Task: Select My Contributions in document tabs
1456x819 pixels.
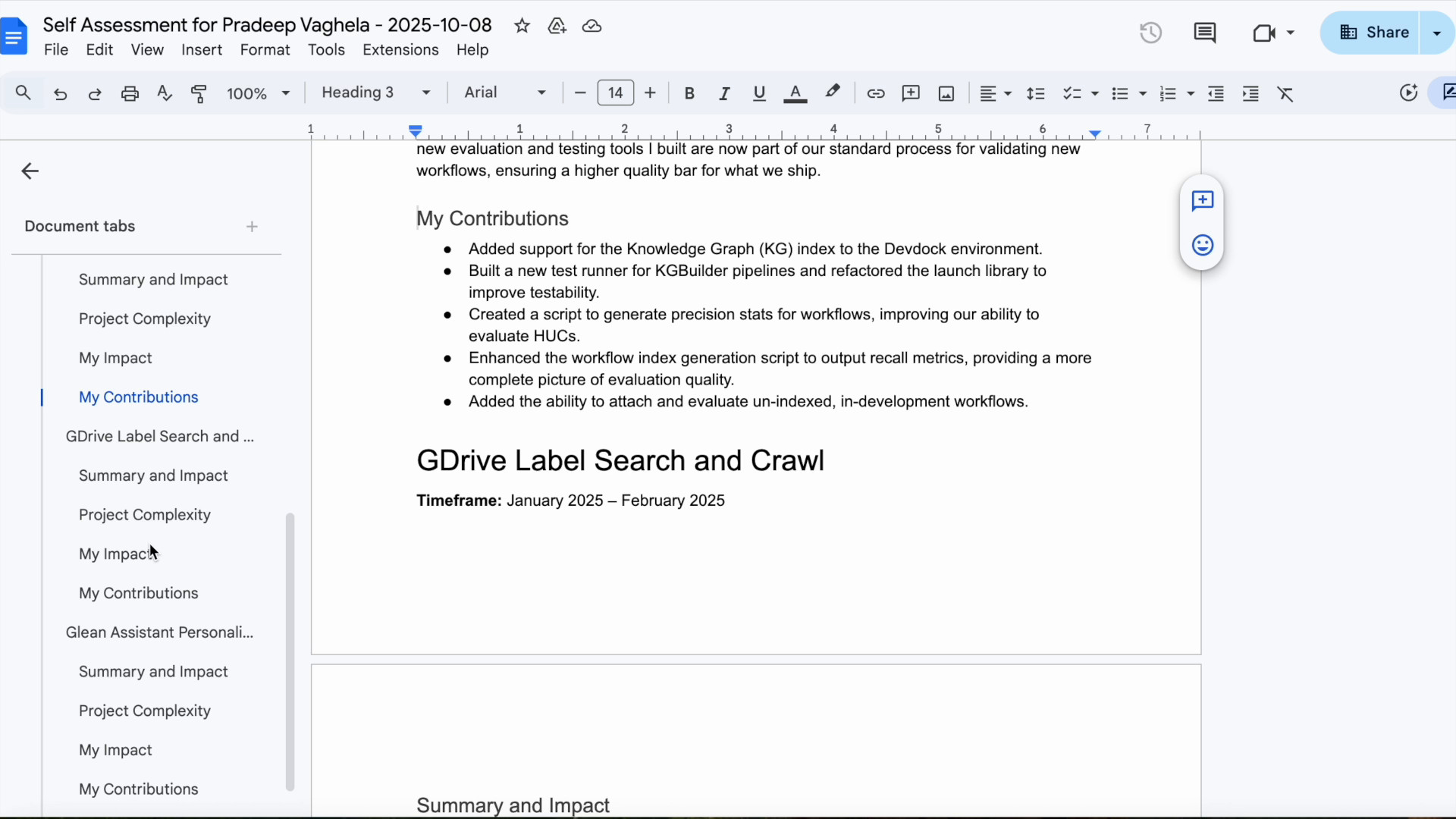Action: tap(138, 397)
